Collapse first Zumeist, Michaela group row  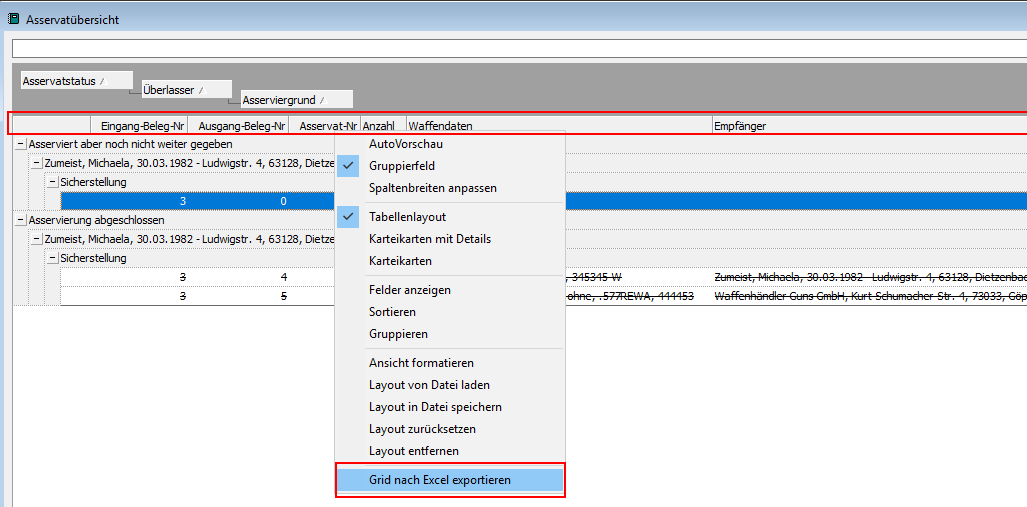coord(37,163)
